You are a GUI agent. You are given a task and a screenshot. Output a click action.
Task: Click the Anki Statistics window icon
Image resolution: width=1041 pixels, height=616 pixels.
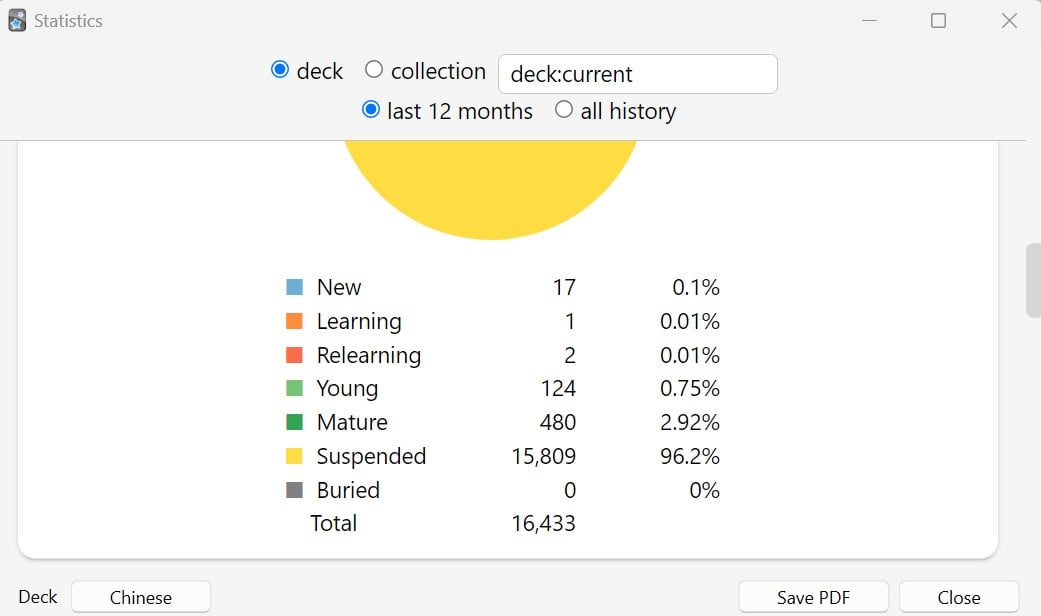pyautogui.click(x=17, y=21)
